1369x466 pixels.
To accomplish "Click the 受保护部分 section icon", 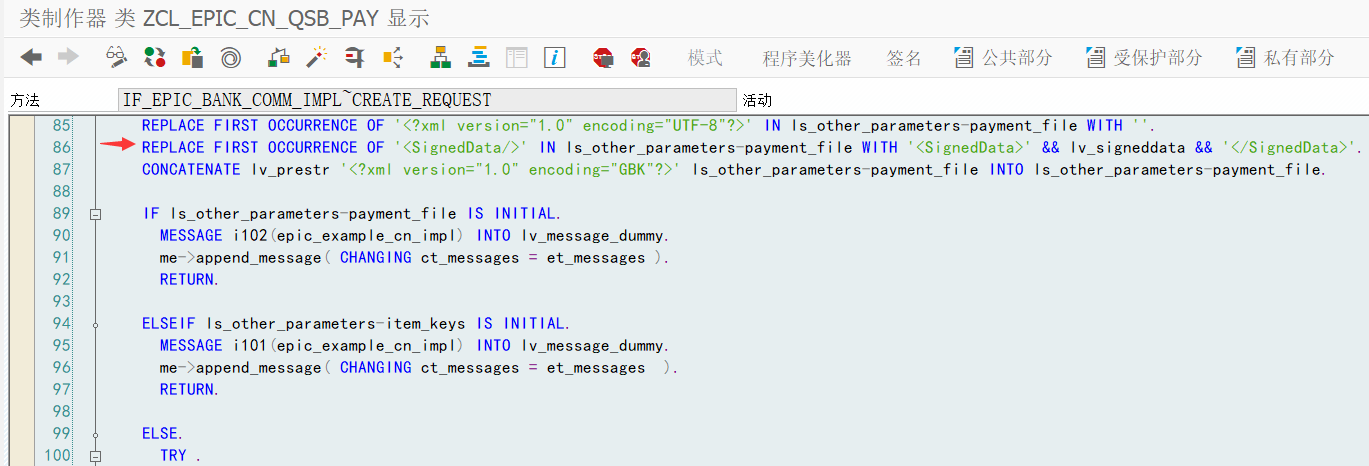I will pyautogui.click(x=1096, y=58).
